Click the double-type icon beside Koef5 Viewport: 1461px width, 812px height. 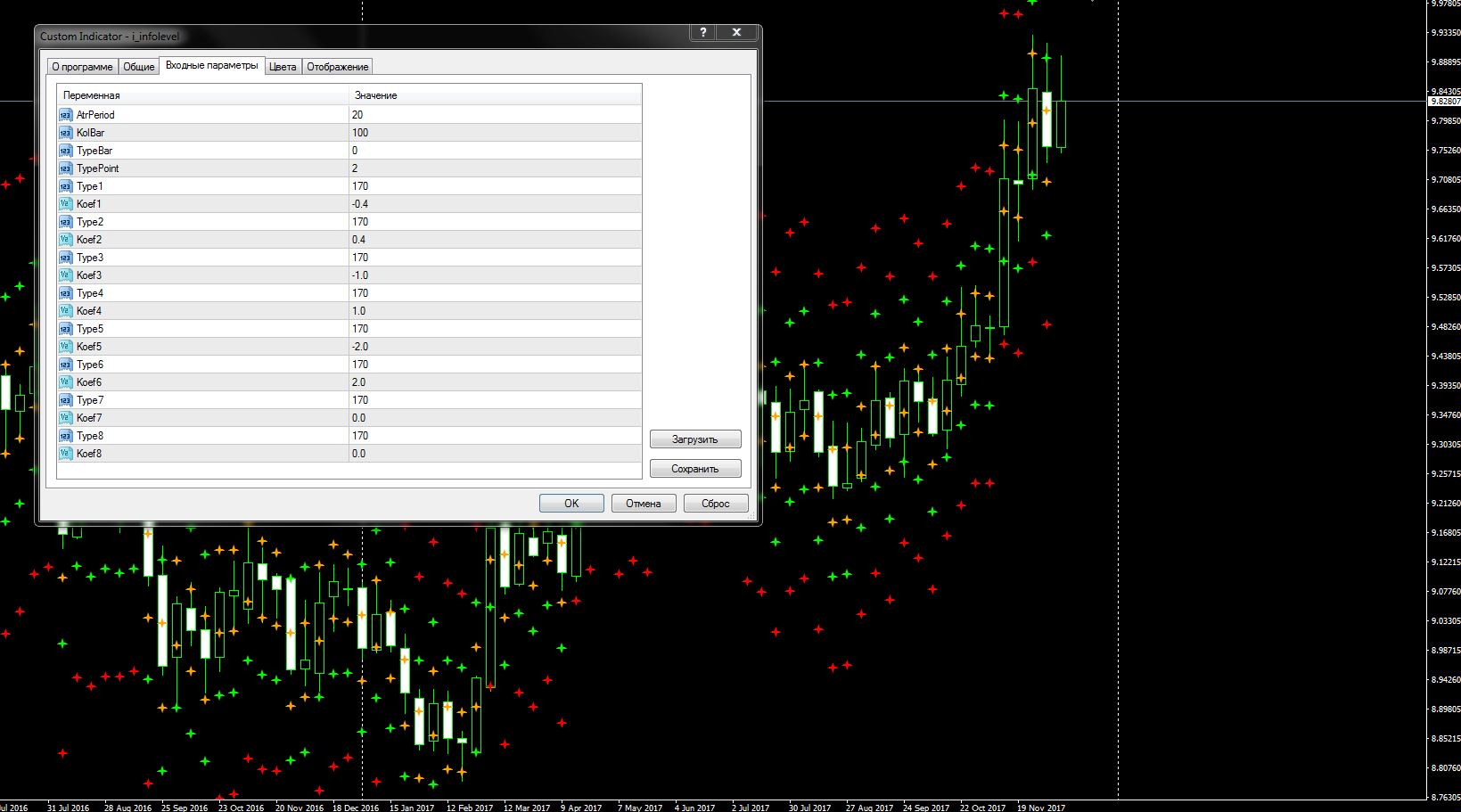coord(65,347)
